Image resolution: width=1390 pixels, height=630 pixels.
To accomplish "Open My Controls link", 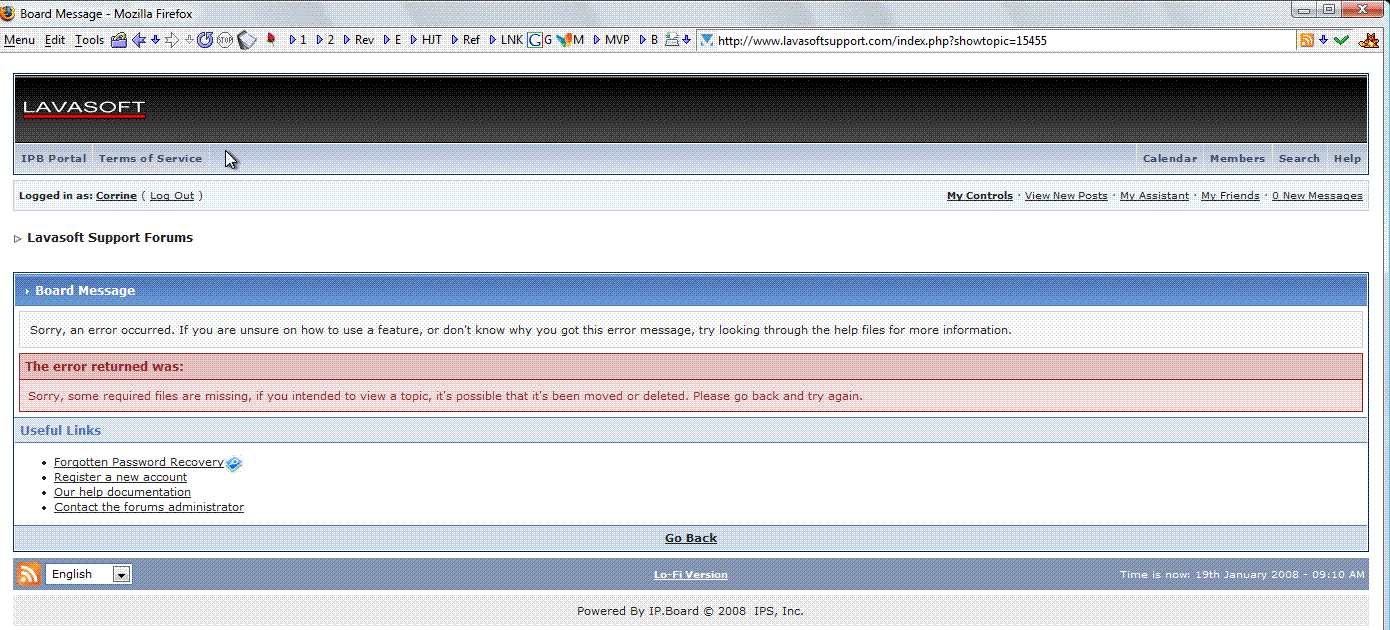I will click(980, 196).
